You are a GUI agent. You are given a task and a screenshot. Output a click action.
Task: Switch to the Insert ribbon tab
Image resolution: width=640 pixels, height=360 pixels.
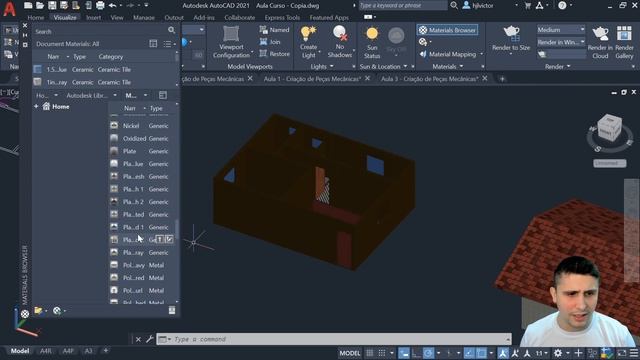pos(93,18)
